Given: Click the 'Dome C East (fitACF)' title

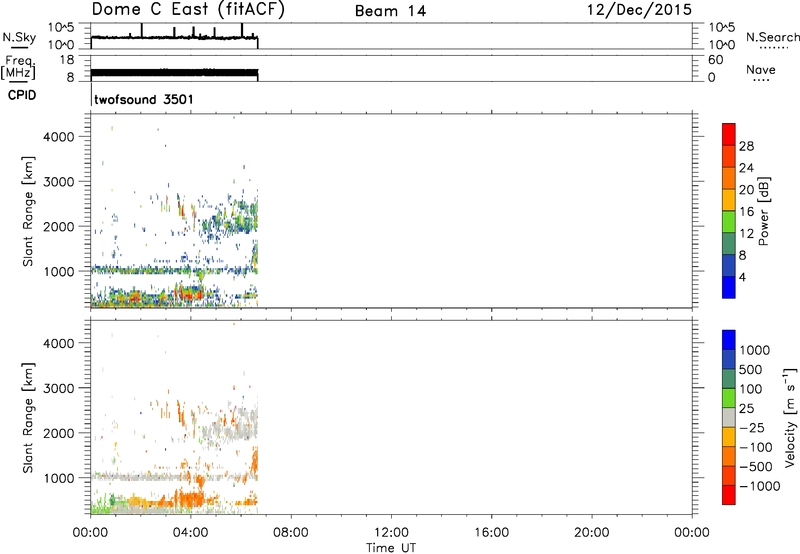Looking at the screenshot, I should tap(188, 10).
